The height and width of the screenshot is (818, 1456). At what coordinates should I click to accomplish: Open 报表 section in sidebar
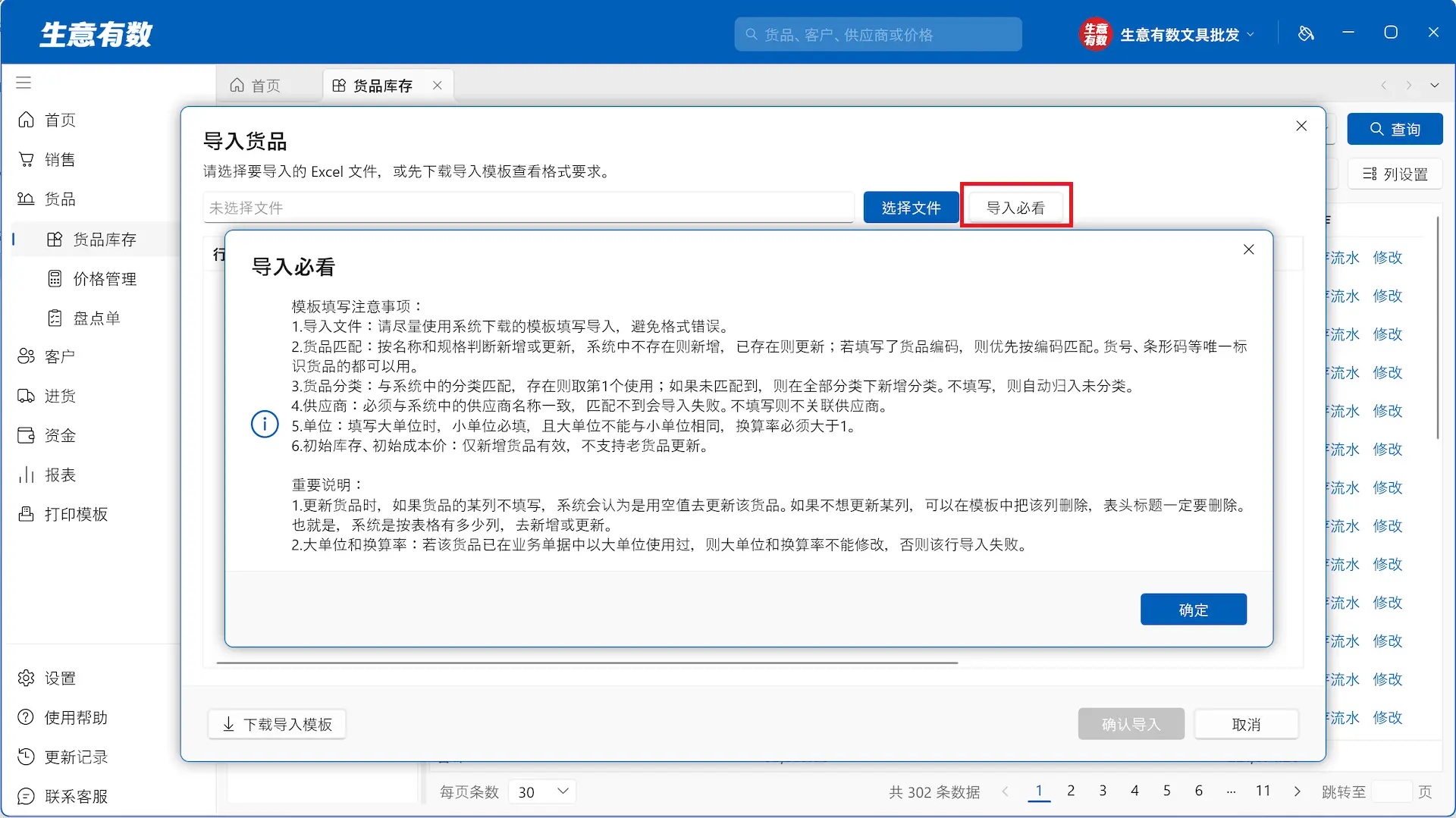coord(47,475)
